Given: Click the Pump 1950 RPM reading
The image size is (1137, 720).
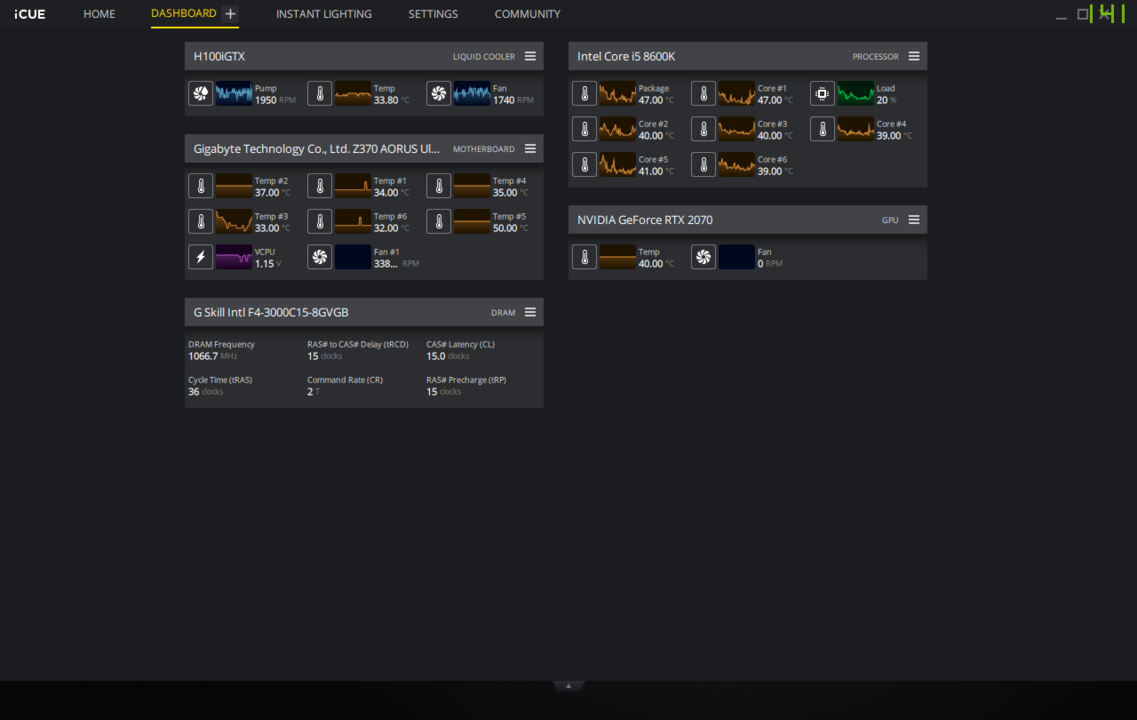Looking at the screenshot, I should tap(275, 100).
